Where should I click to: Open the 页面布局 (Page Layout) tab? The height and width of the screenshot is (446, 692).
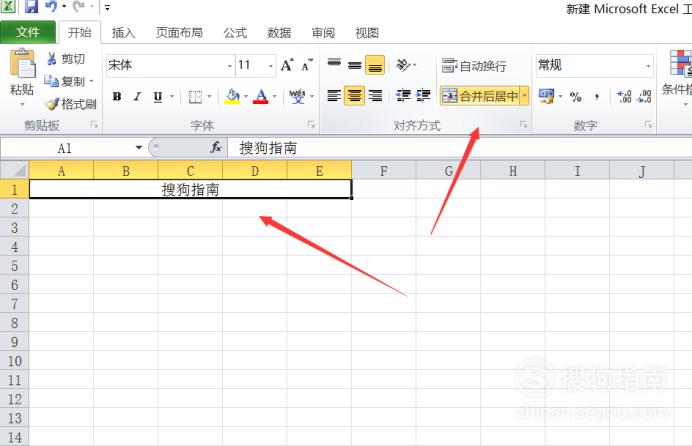pos(179,33)
